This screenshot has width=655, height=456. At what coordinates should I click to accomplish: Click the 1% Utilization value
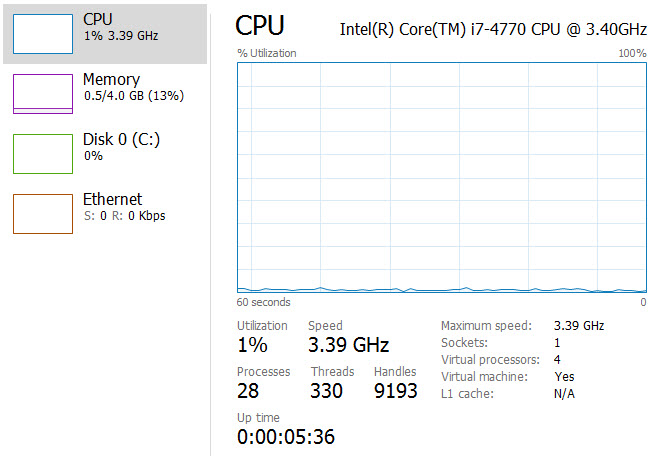252,346
